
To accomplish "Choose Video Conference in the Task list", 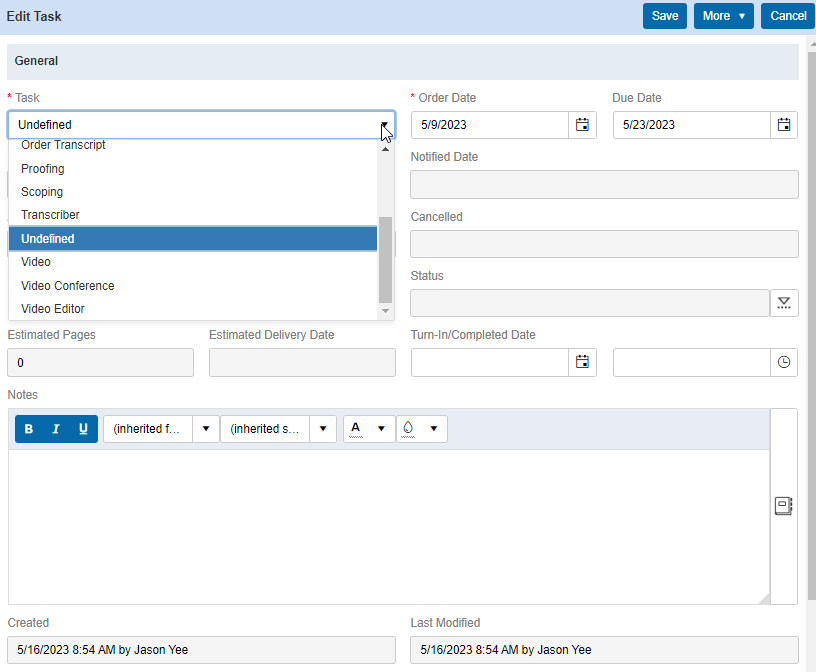I will (68, 286).
